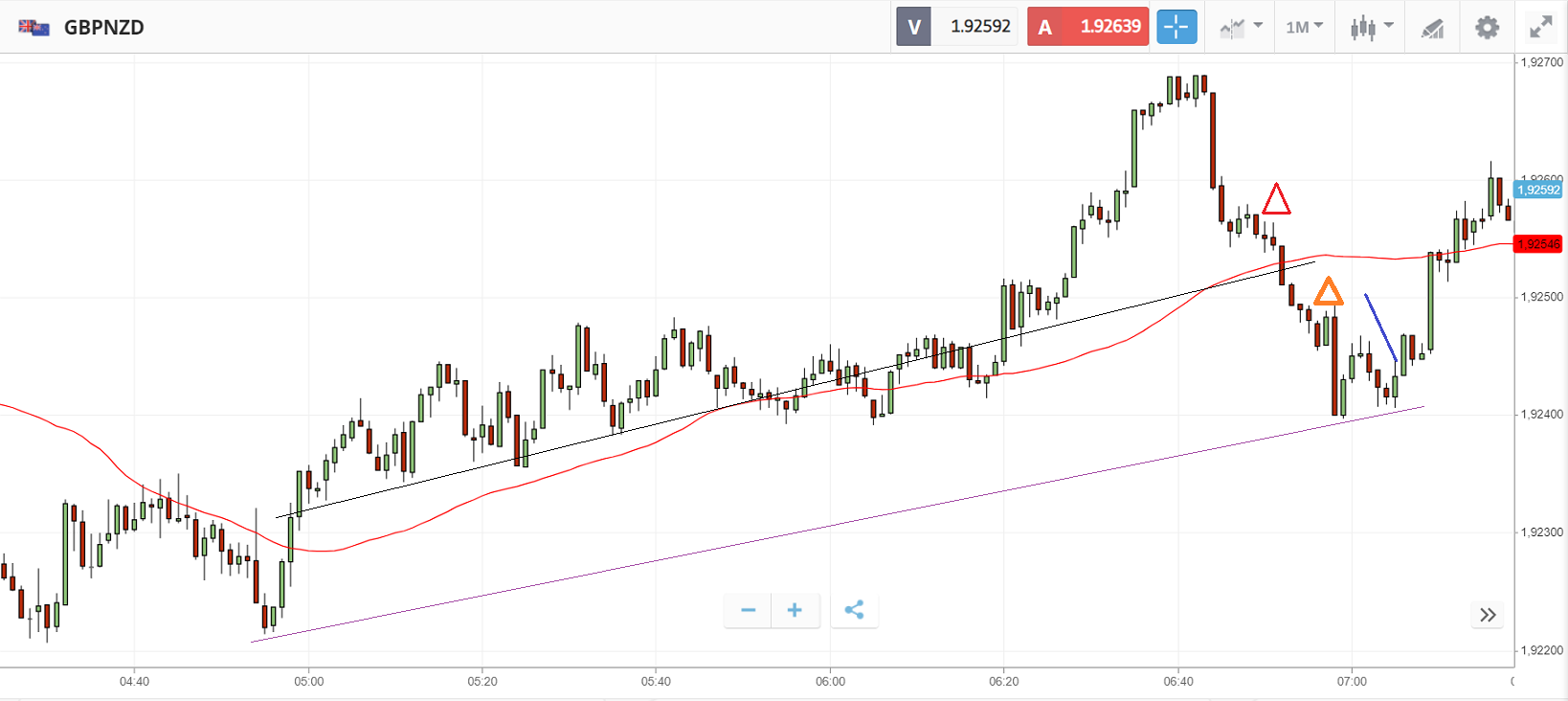Click the blue 1.92592 price label

[x=1538, y=190]
